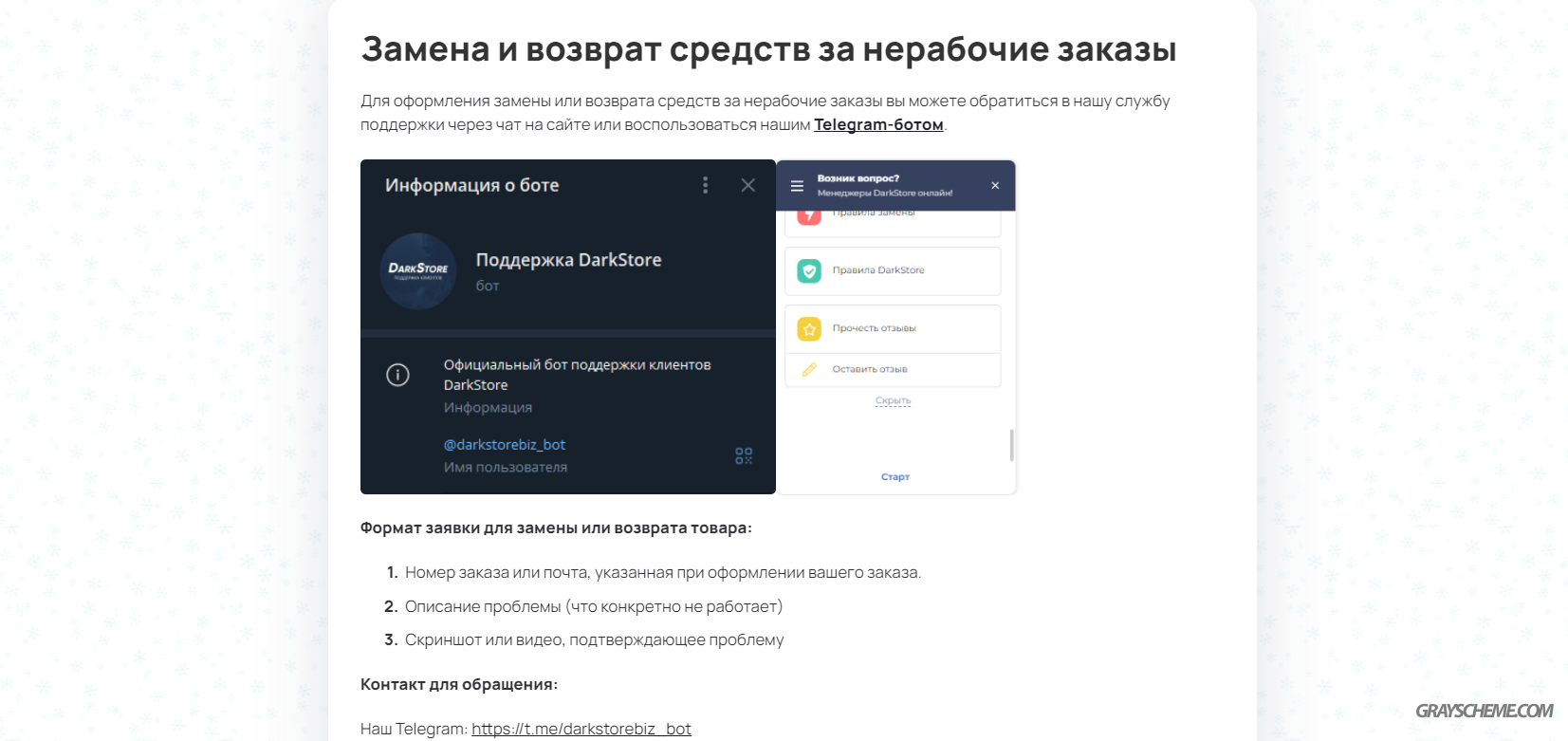The width and height of the screenshot is (1568, 741).
Task: Select Оставить отзыв option
Action: [x=893, y=370]
